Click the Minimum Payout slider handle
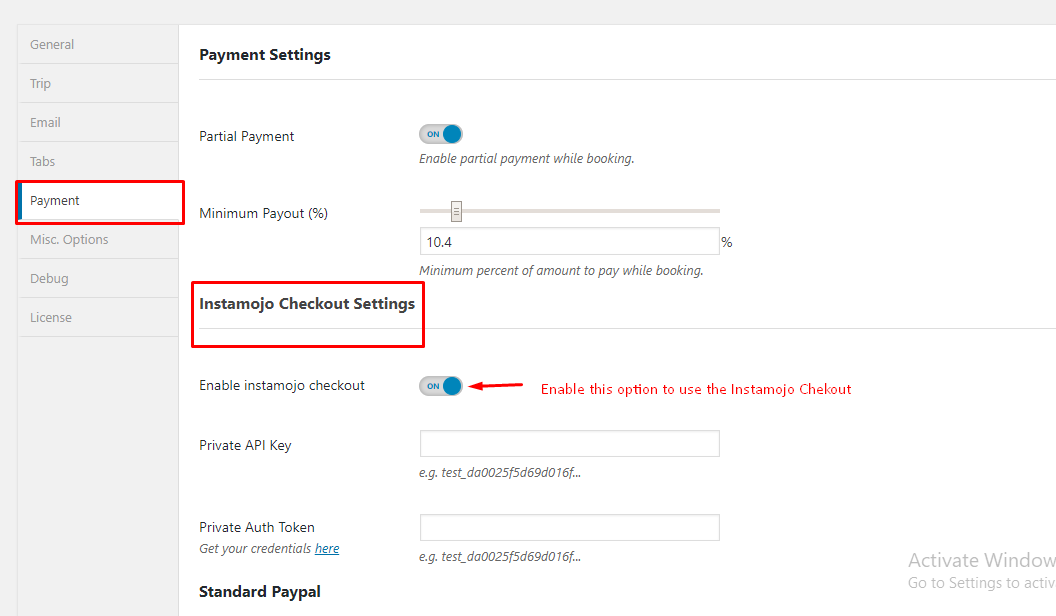Screen dimensions: 1056x616 point(456,211)
